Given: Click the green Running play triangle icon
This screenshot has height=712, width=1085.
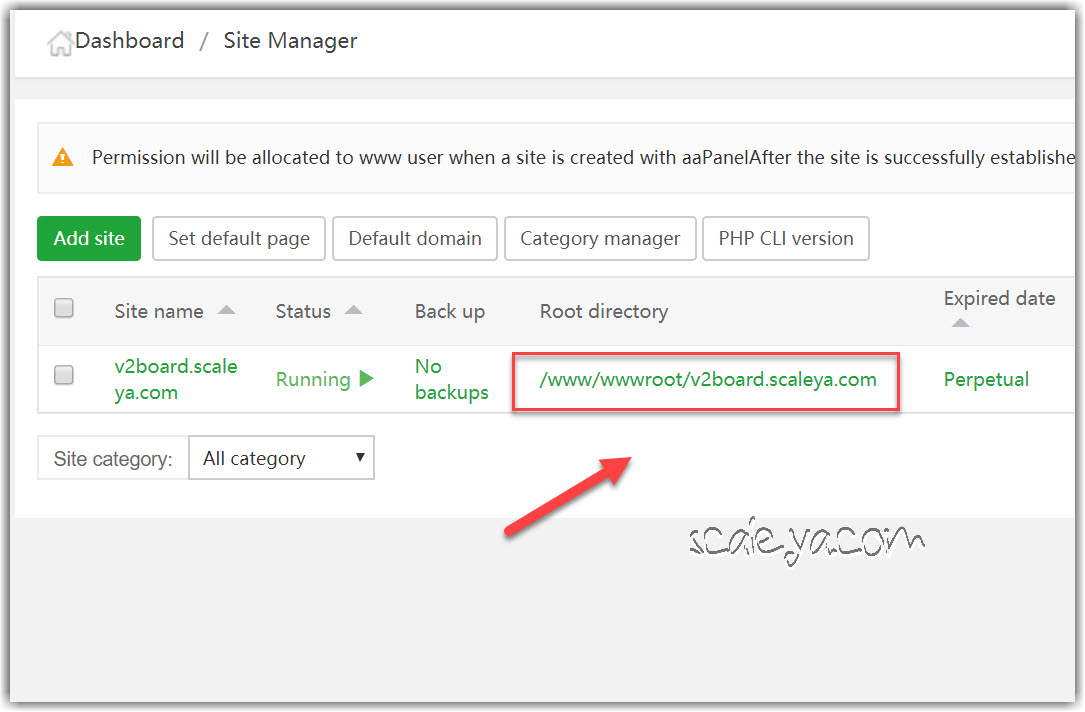Looking at the screenshot, I should tap(366, 379).
